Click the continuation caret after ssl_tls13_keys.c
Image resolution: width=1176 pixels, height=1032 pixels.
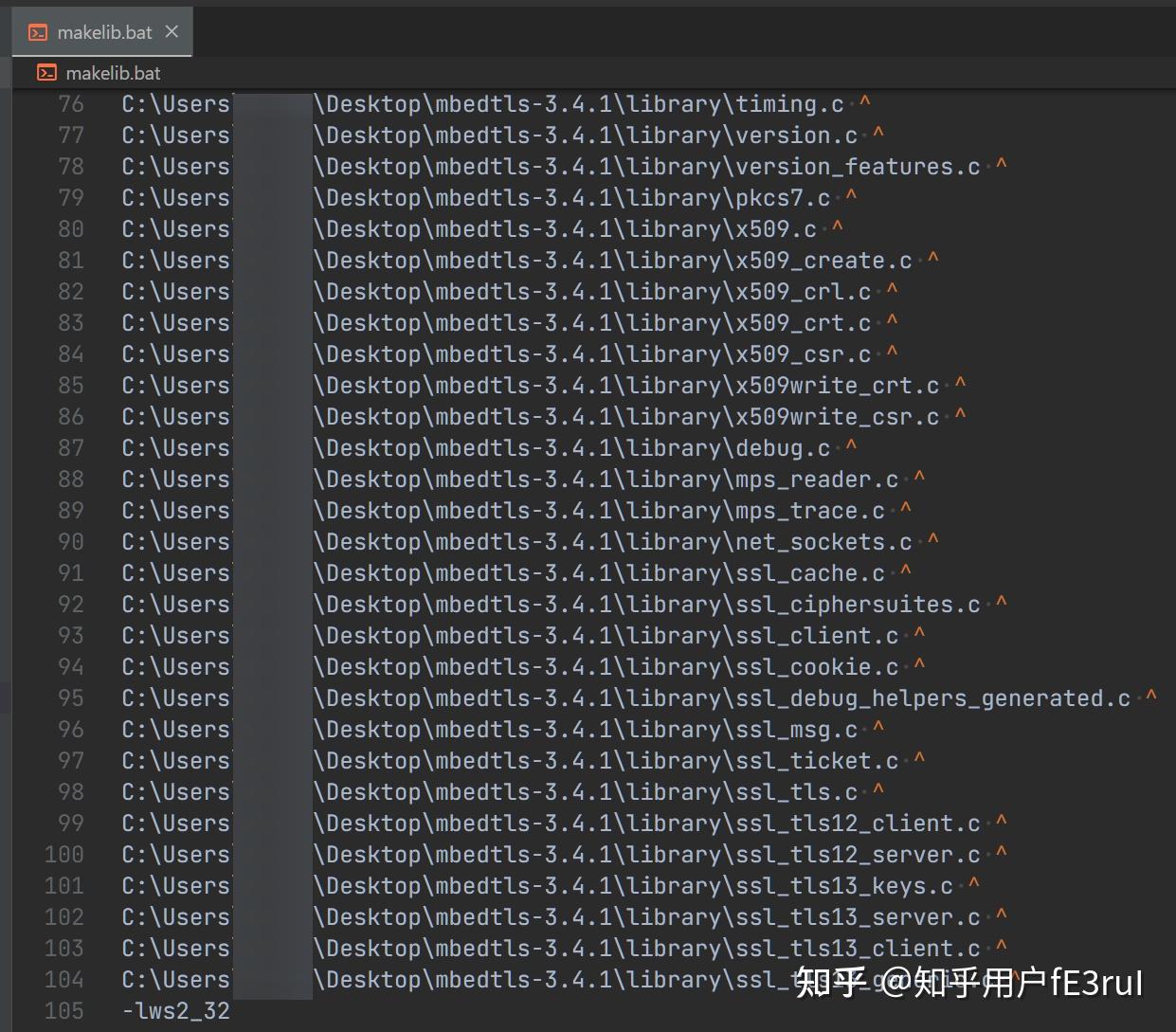pos(973,884)
